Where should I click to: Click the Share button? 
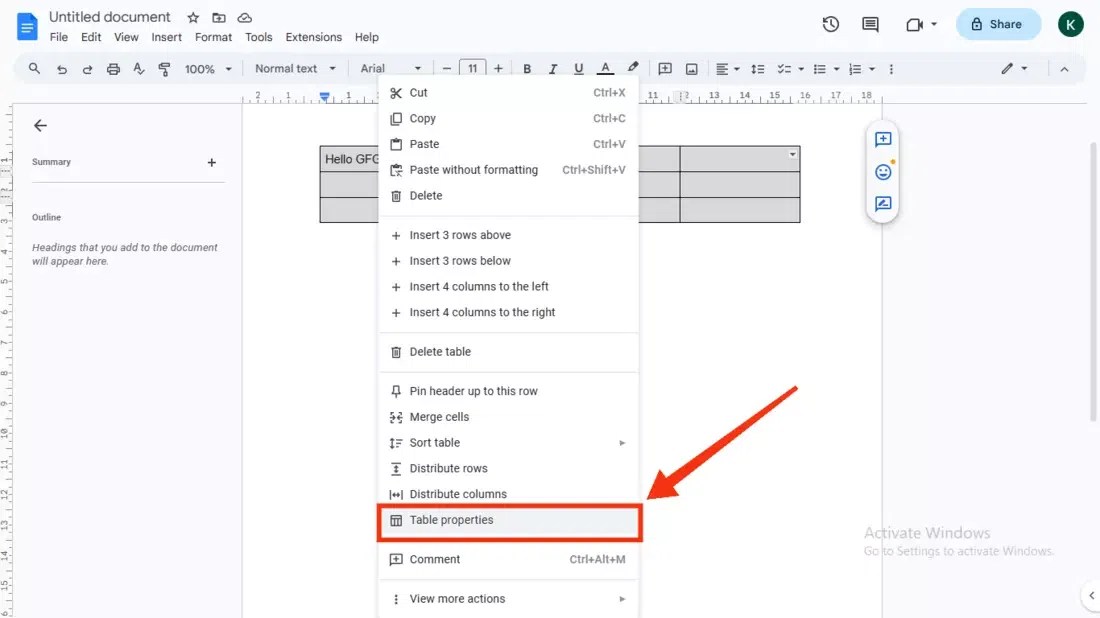tap(998, 24)
